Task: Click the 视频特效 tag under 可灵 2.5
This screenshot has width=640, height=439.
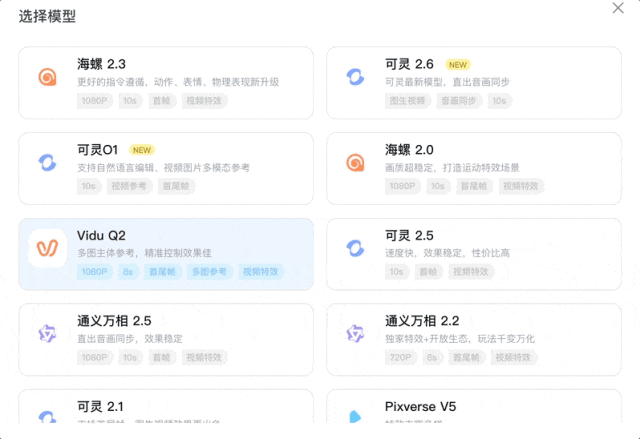Action: click(471, 272)
